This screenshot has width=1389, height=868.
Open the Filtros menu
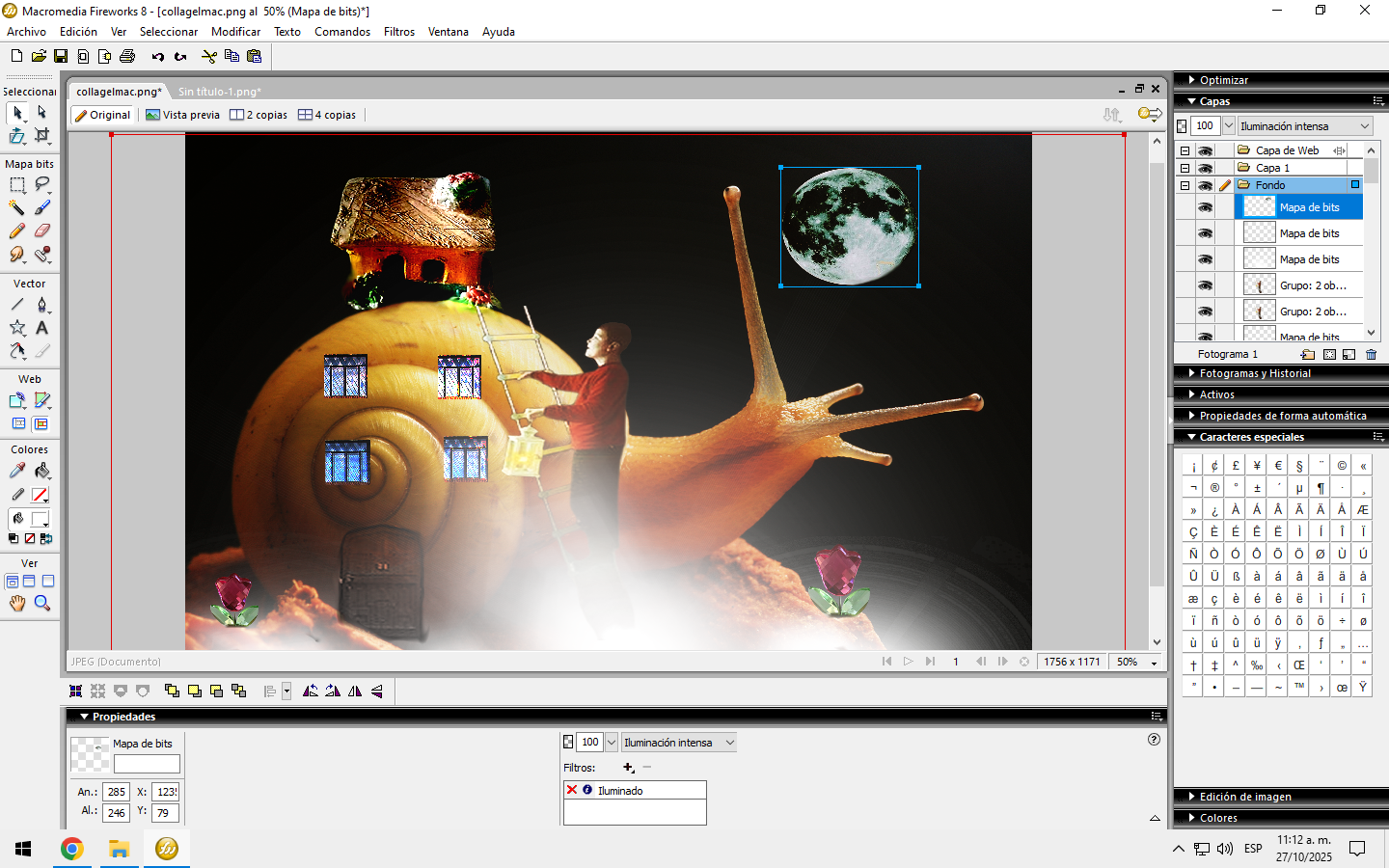tap(398, 32)
